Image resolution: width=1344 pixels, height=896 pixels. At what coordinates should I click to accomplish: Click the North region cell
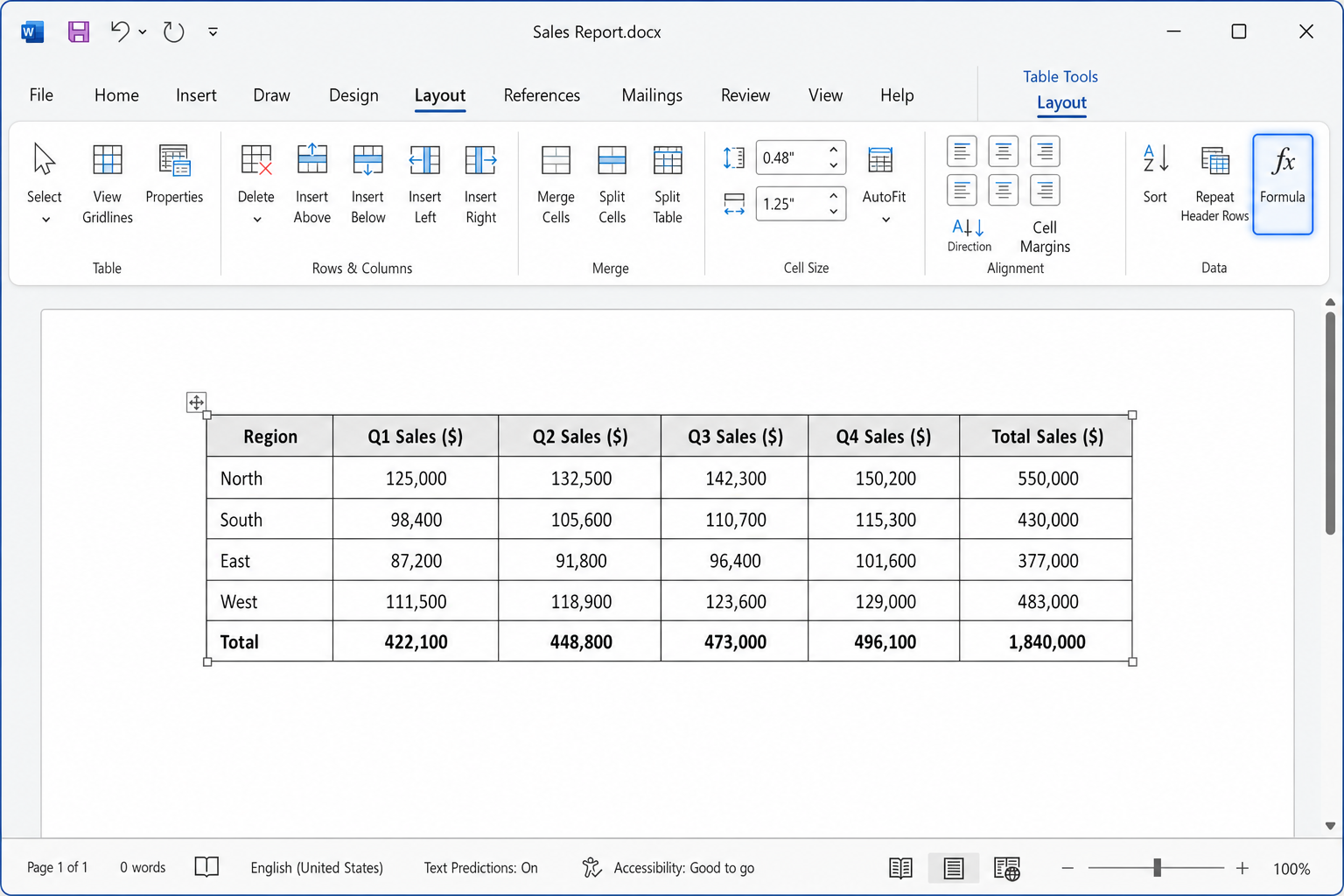269,478
